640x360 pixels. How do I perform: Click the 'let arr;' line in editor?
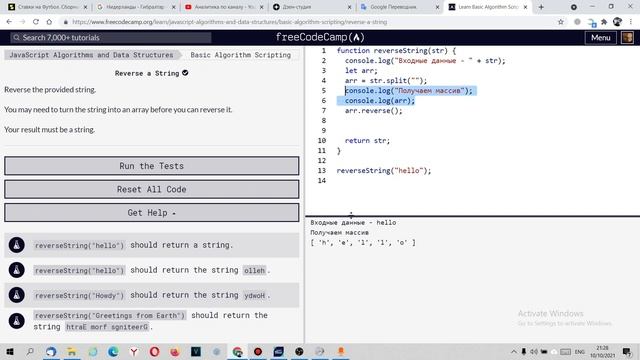coord(361,71)
